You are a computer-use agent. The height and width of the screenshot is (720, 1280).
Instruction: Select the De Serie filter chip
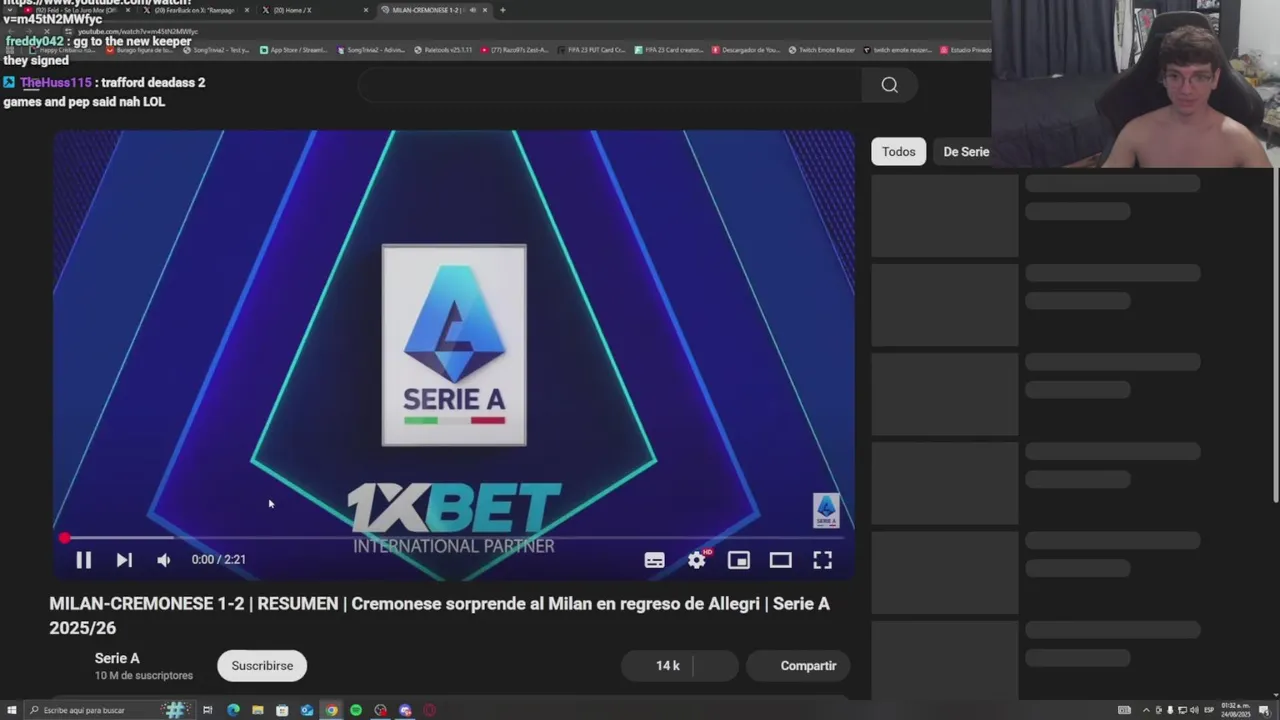(966, 152)
